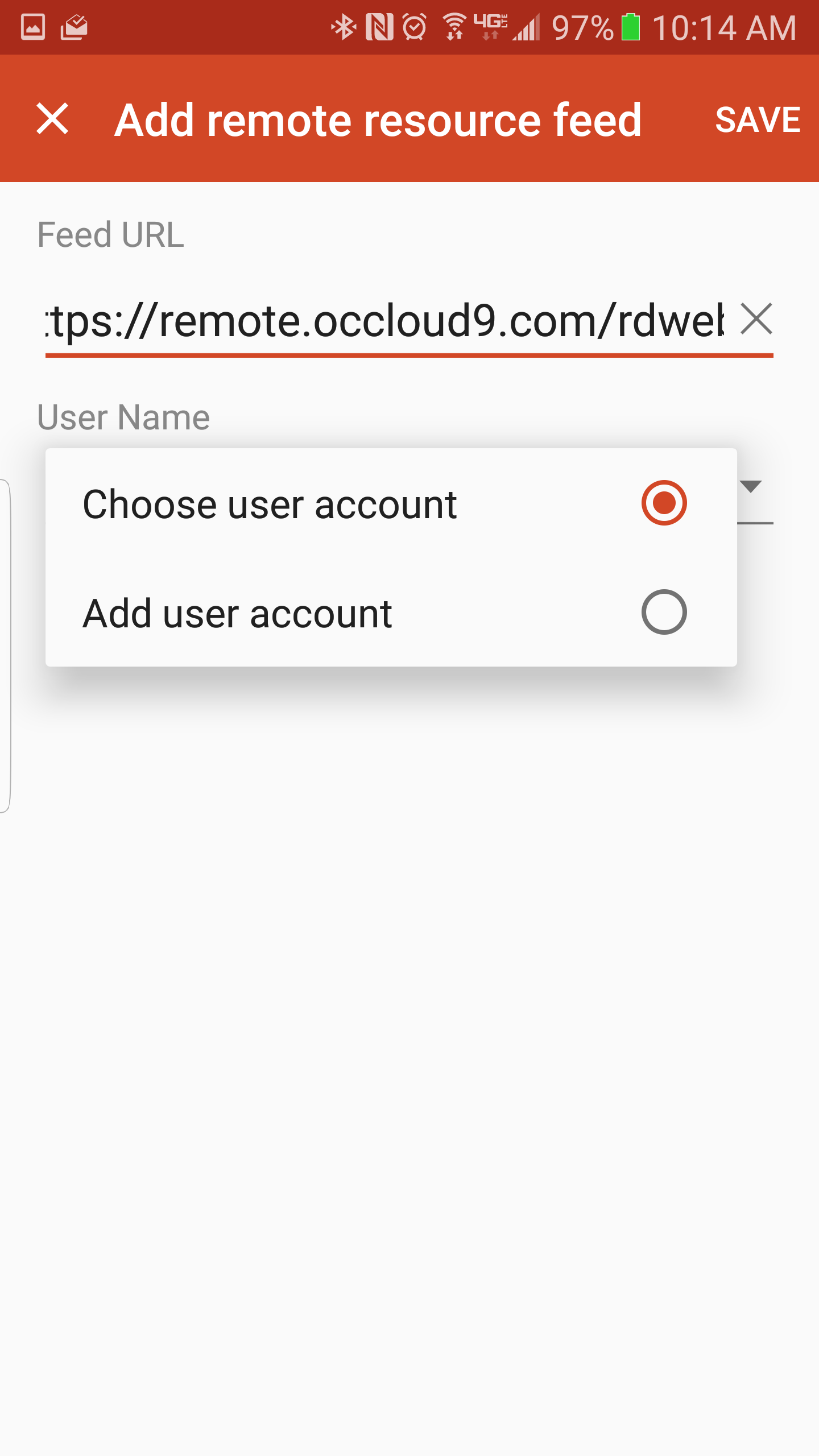Tap the Add remote resource feed title

[x=378, y=120]
